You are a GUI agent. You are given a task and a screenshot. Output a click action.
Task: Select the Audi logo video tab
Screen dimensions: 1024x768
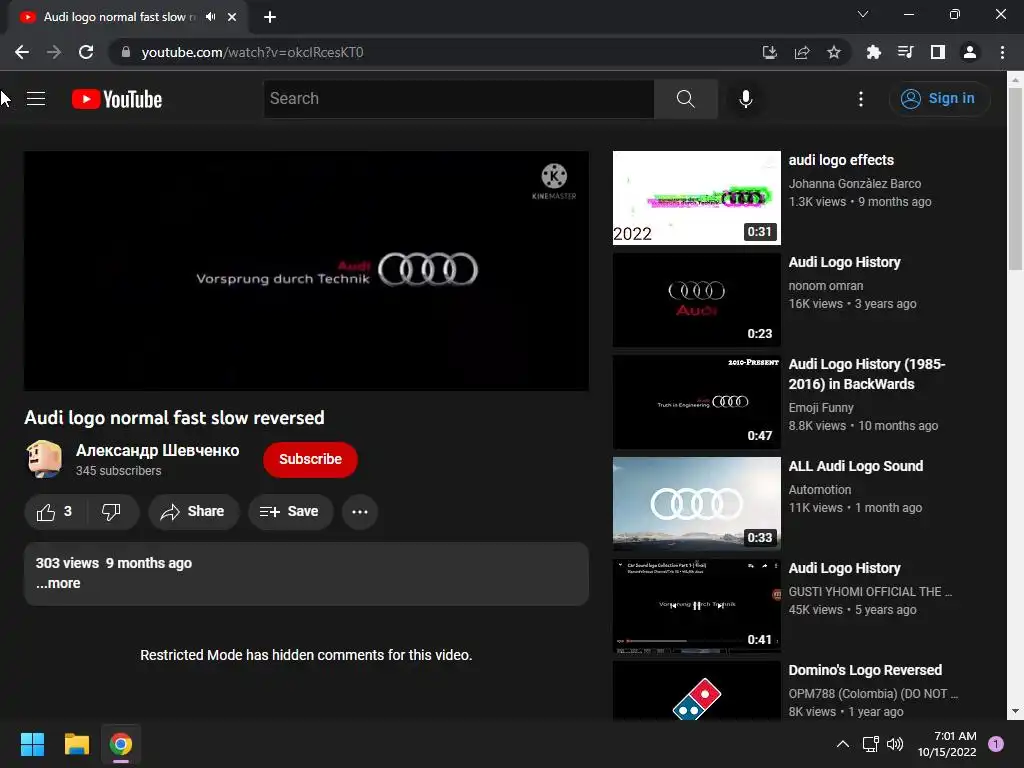click(120, 17)
